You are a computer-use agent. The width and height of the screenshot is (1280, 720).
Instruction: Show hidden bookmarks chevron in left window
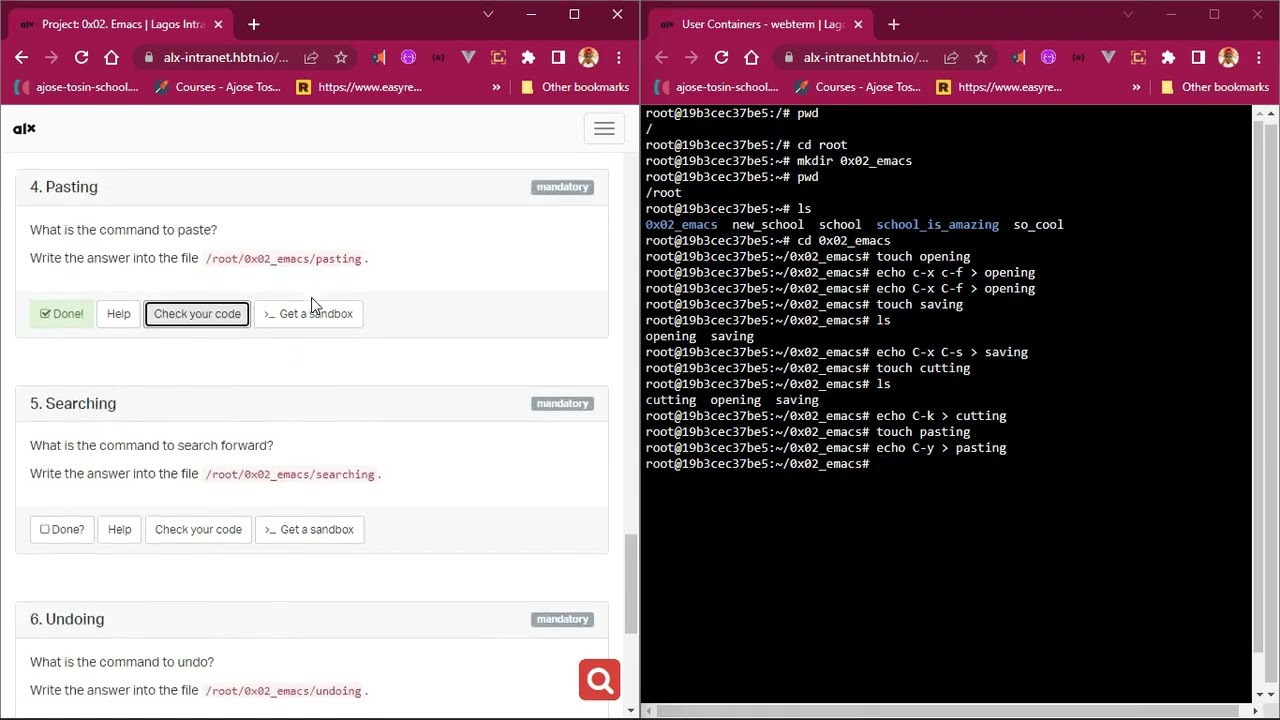tap(496, 87)
